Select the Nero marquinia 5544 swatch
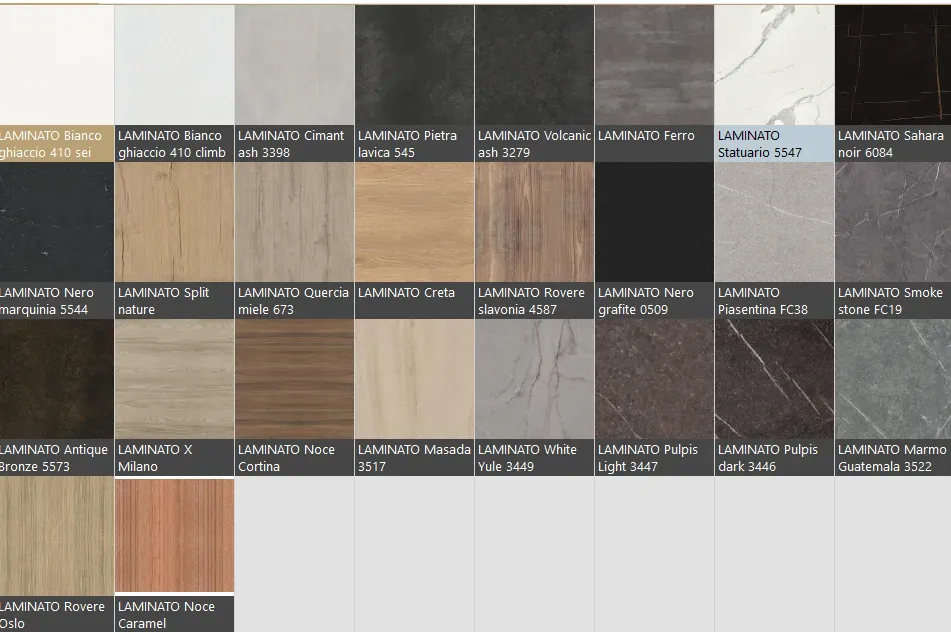Image resolution: width=951 pixels, height=633 pixels. (x=56, y=222)
